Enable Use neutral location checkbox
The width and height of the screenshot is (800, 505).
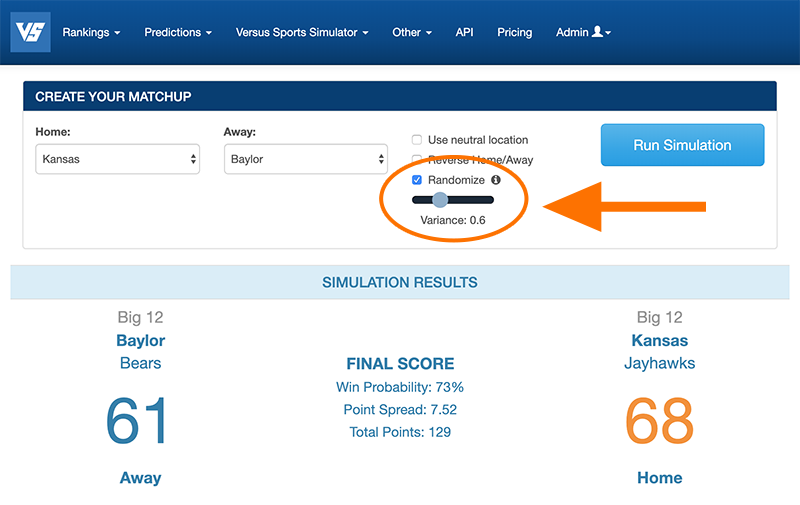click(x=417, y=140)
